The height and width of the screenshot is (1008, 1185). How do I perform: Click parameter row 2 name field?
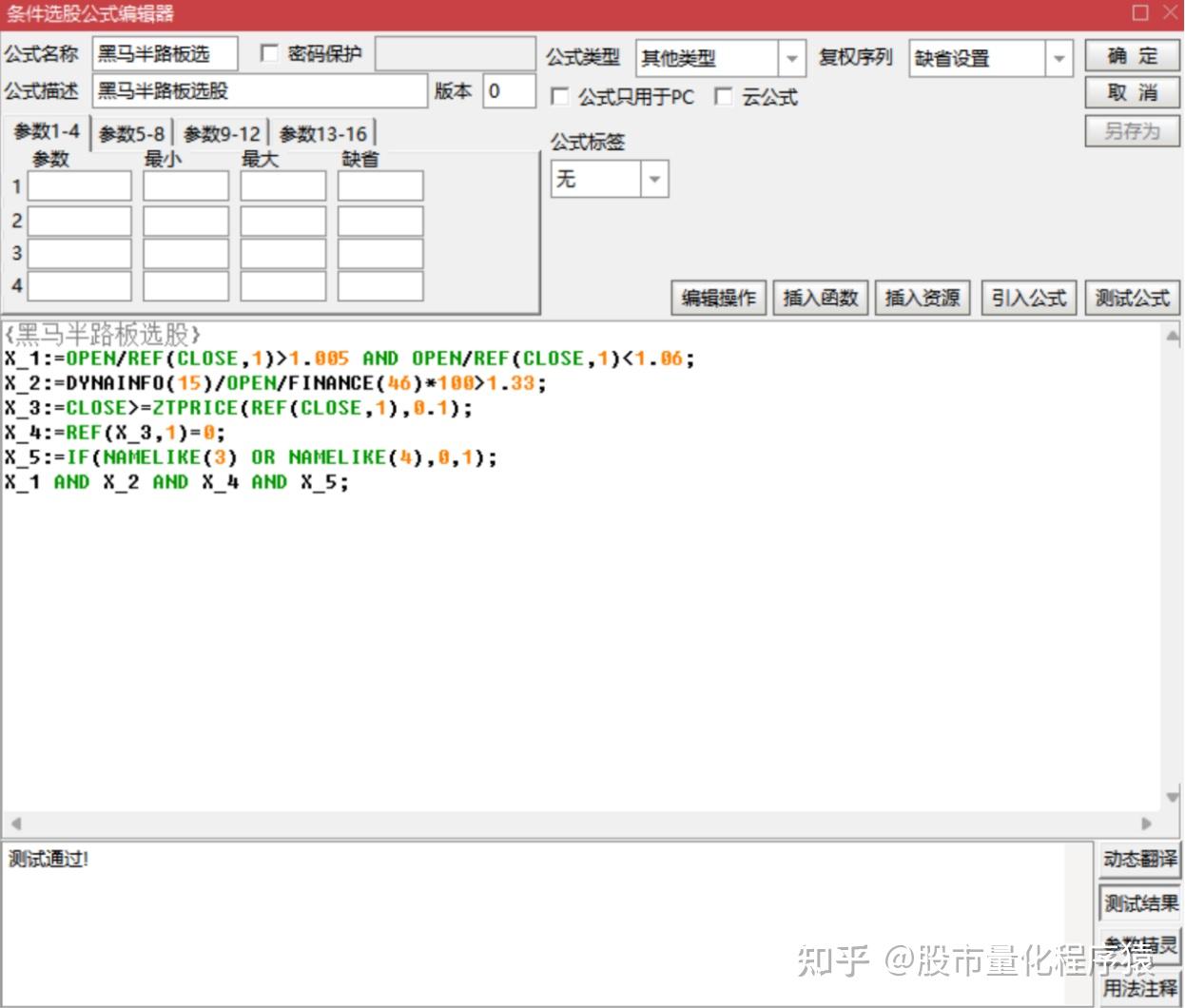click(x=80, y=221)
